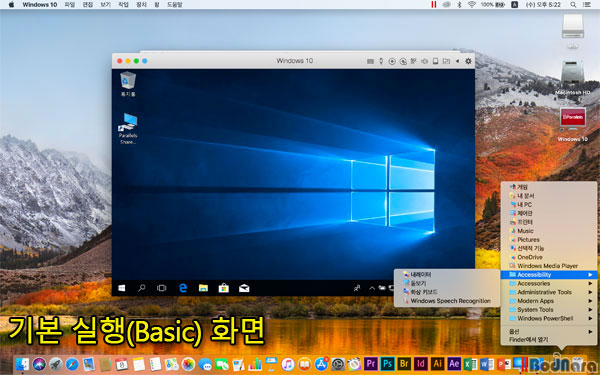The width and height of the screenshot is (600, 375).
Task: Open Spotlight search in menu bar
Action: coord(573,5)
